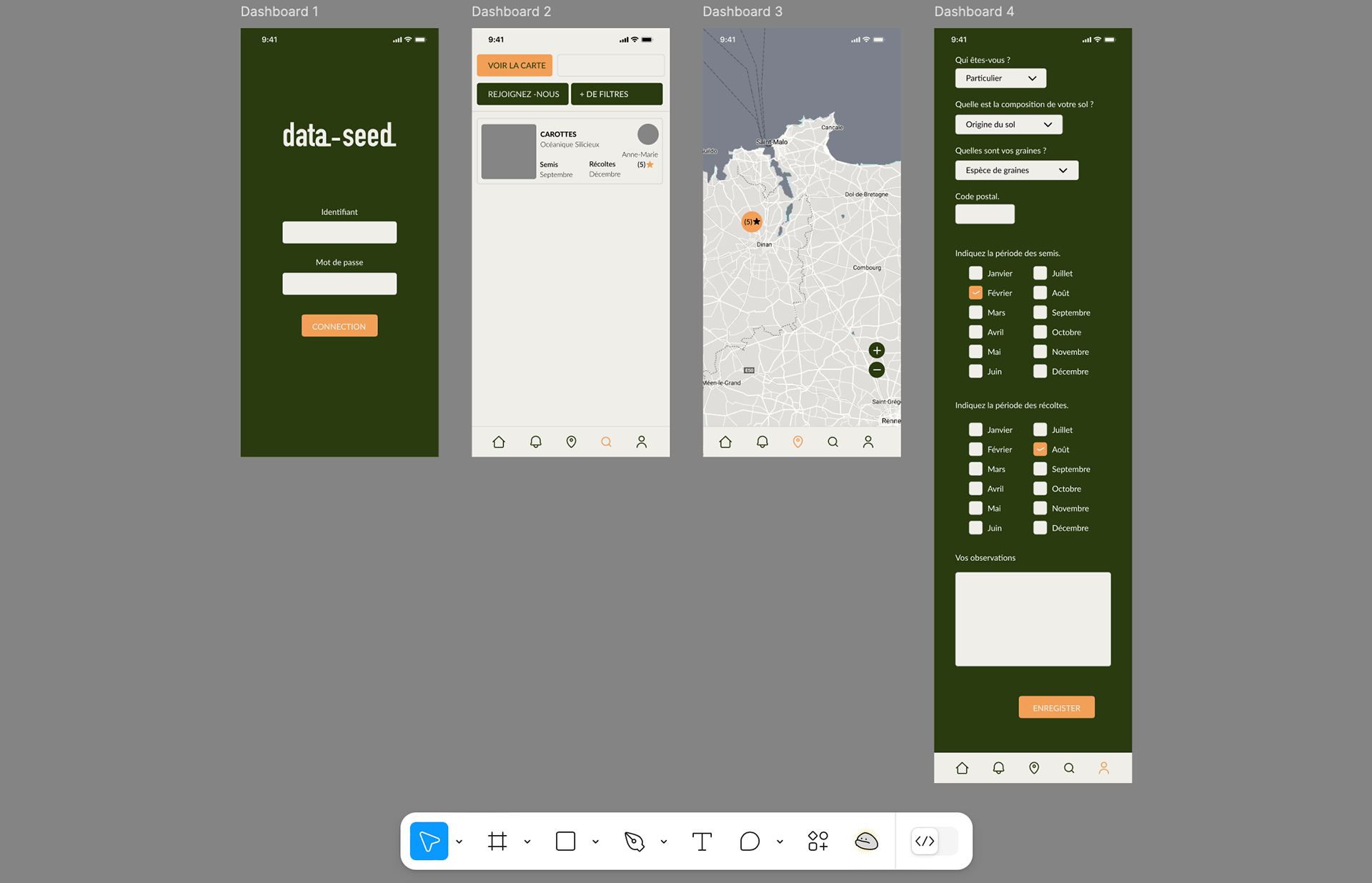Open the Particulier dropdown
1372x883 pixels.
1000,78
